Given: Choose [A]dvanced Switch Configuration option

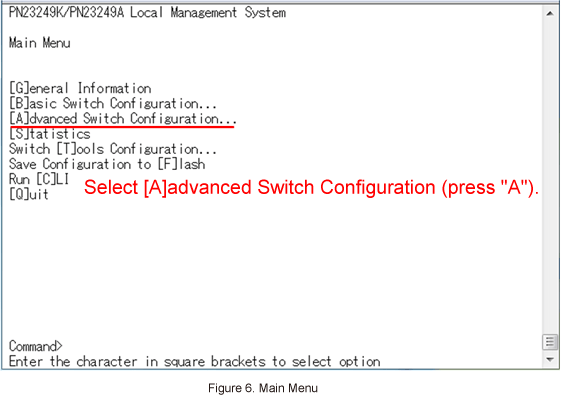Looking at the screenshot, I should click(x=123, y=118).
